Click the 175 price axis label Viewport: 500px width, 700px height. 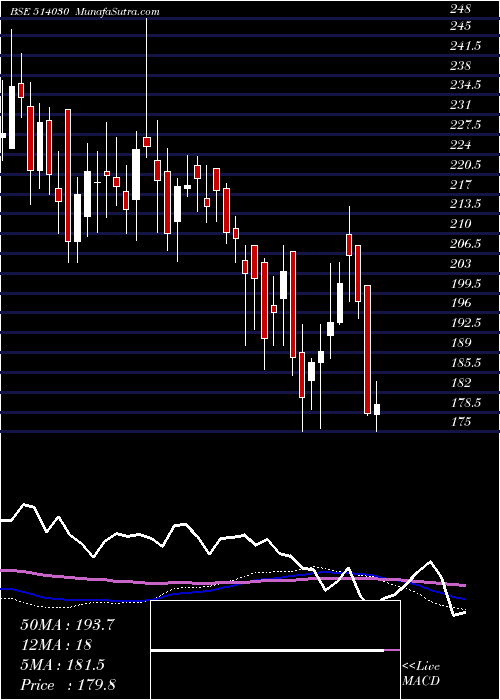point(460,422)
